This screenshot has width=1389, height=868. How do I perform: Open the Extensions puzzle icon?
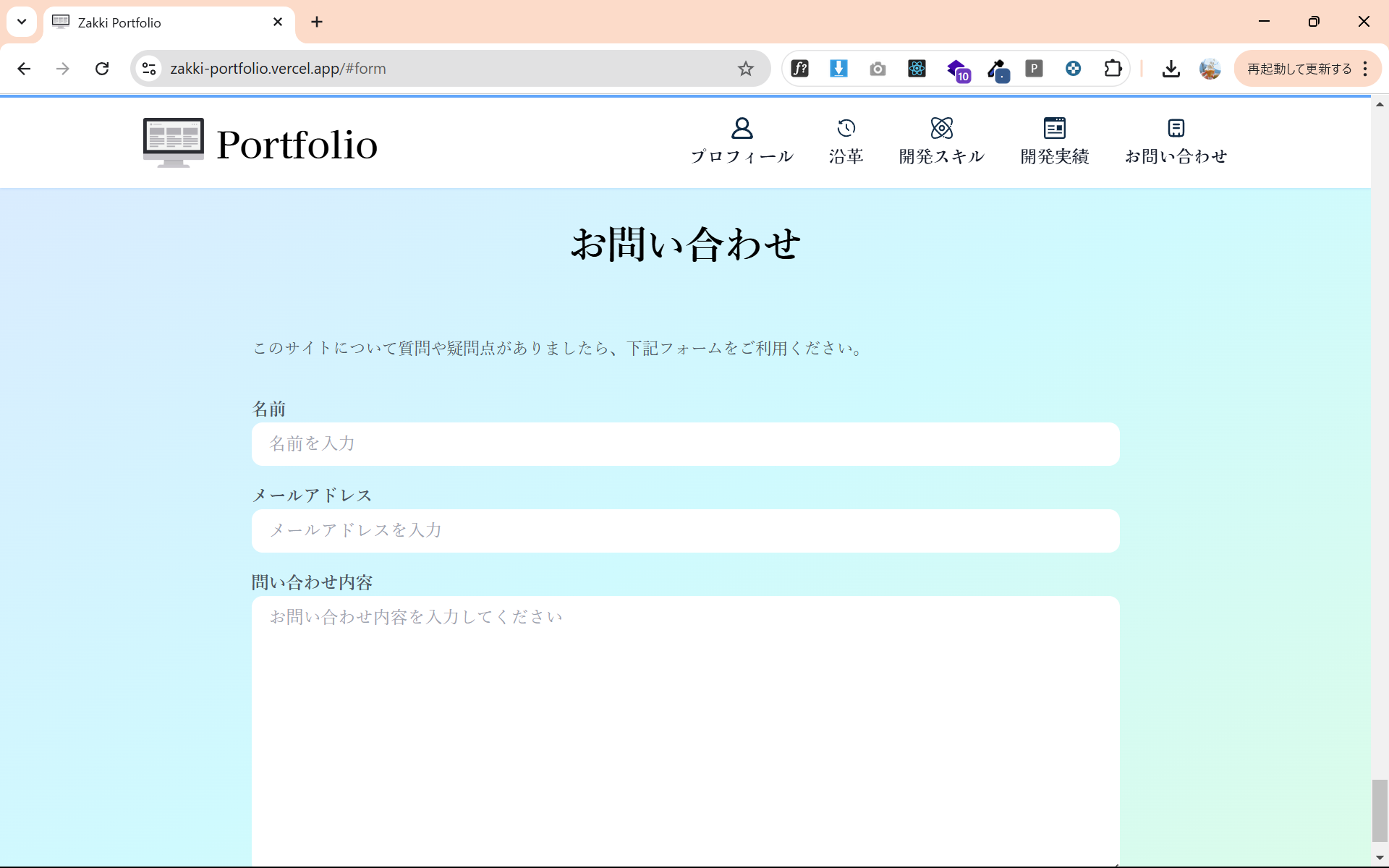1113,69
